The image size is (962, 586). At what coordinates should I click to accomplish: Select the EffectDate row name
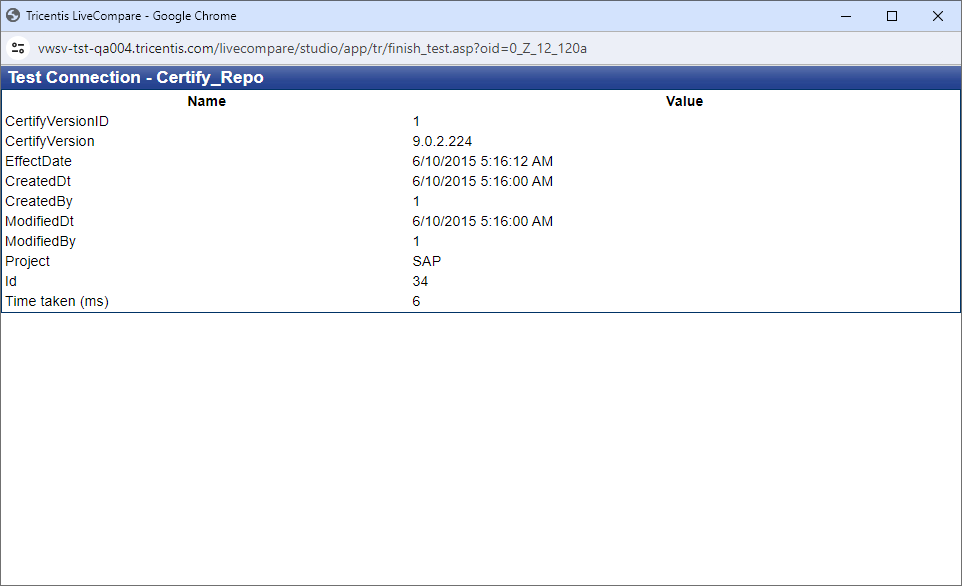pos(38,161)
